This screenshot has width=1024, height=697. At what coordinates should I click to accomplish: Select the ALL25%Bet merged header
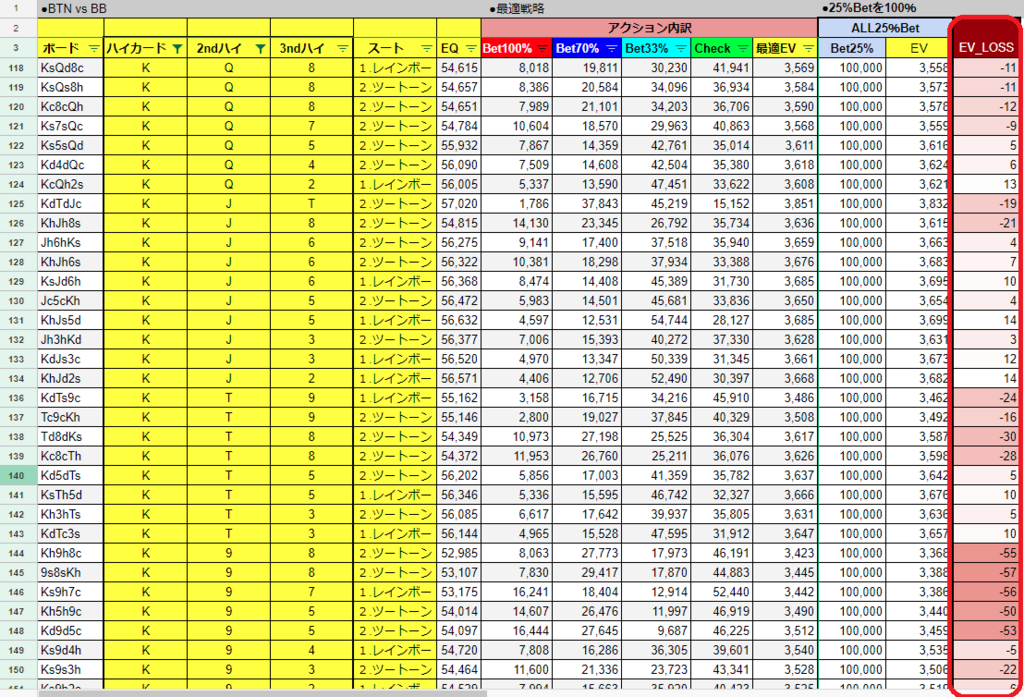884,28
